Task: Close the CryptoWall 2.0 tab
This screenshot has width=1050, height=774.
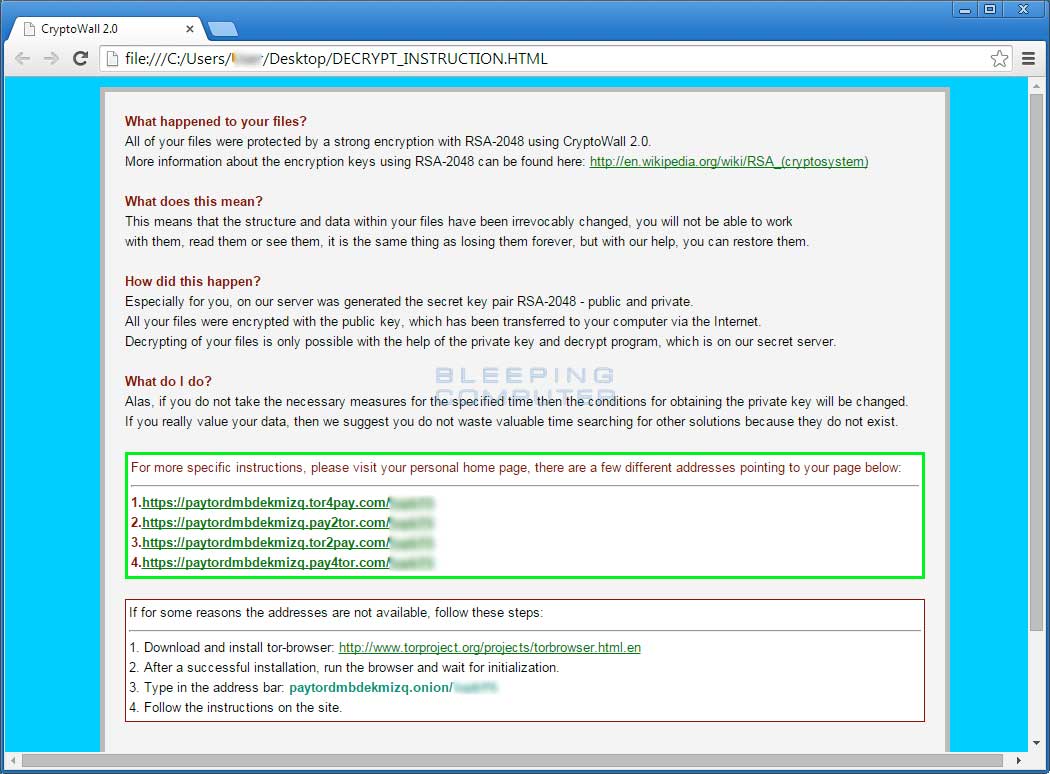Action: [x=190, y=29]
